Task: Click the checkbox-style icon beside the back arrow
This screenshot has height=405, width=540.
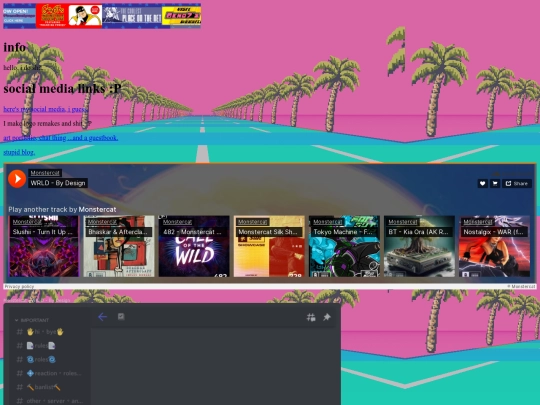Action: pos(121,316)
